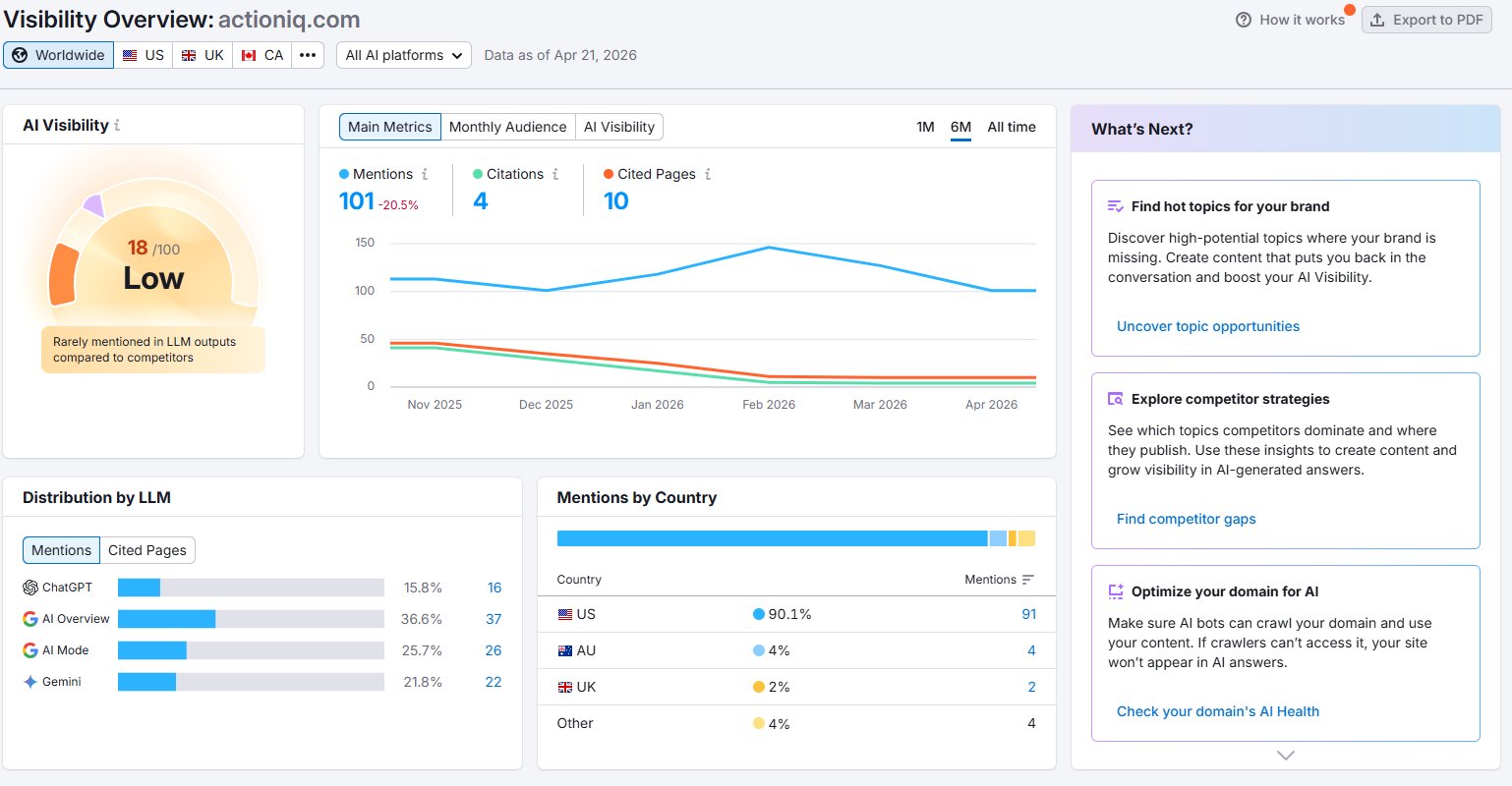Click the upload icon on Export to PDF
Viewport: 1512px width, 786px height.
[x=1377, y=20]
